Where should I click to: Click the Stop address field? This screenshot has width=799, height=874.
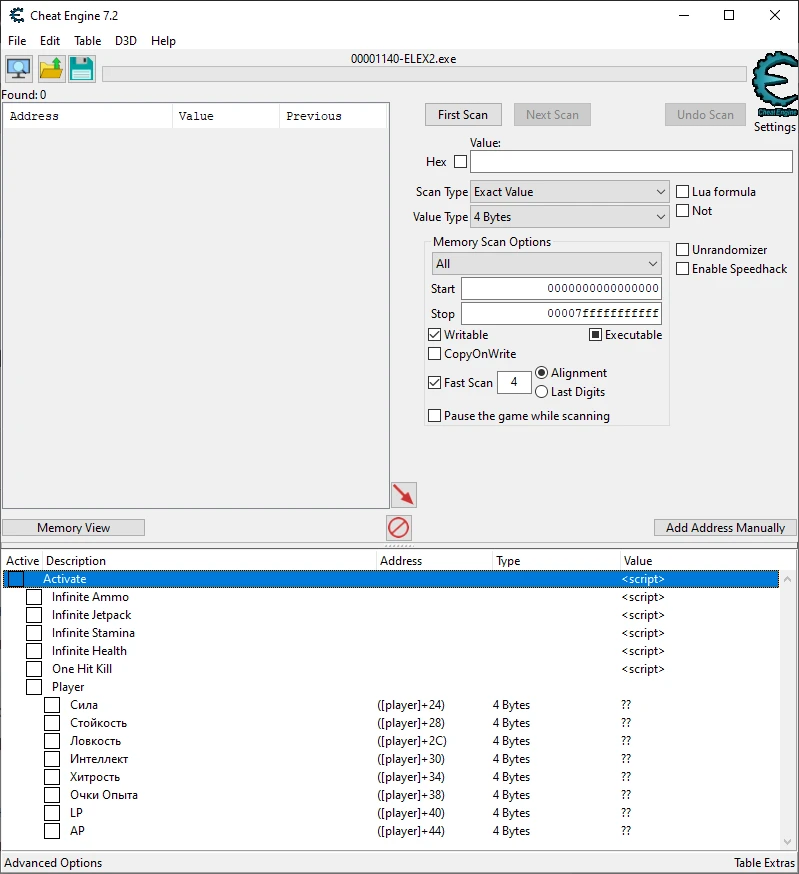pyautogui.click(x=561, y=314)
